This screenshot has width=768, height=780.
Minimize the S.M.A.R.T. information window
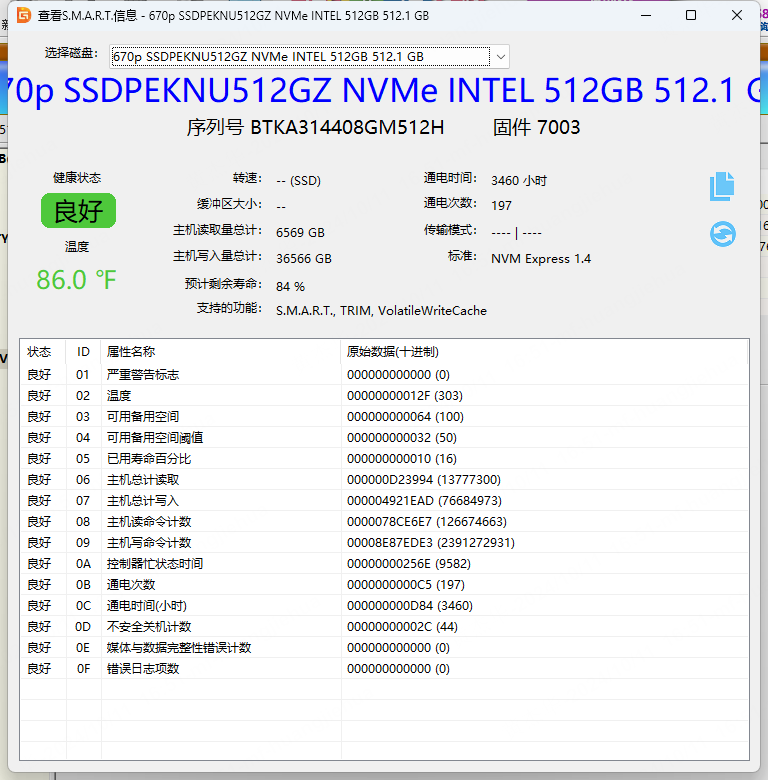[x=646, y=15]
